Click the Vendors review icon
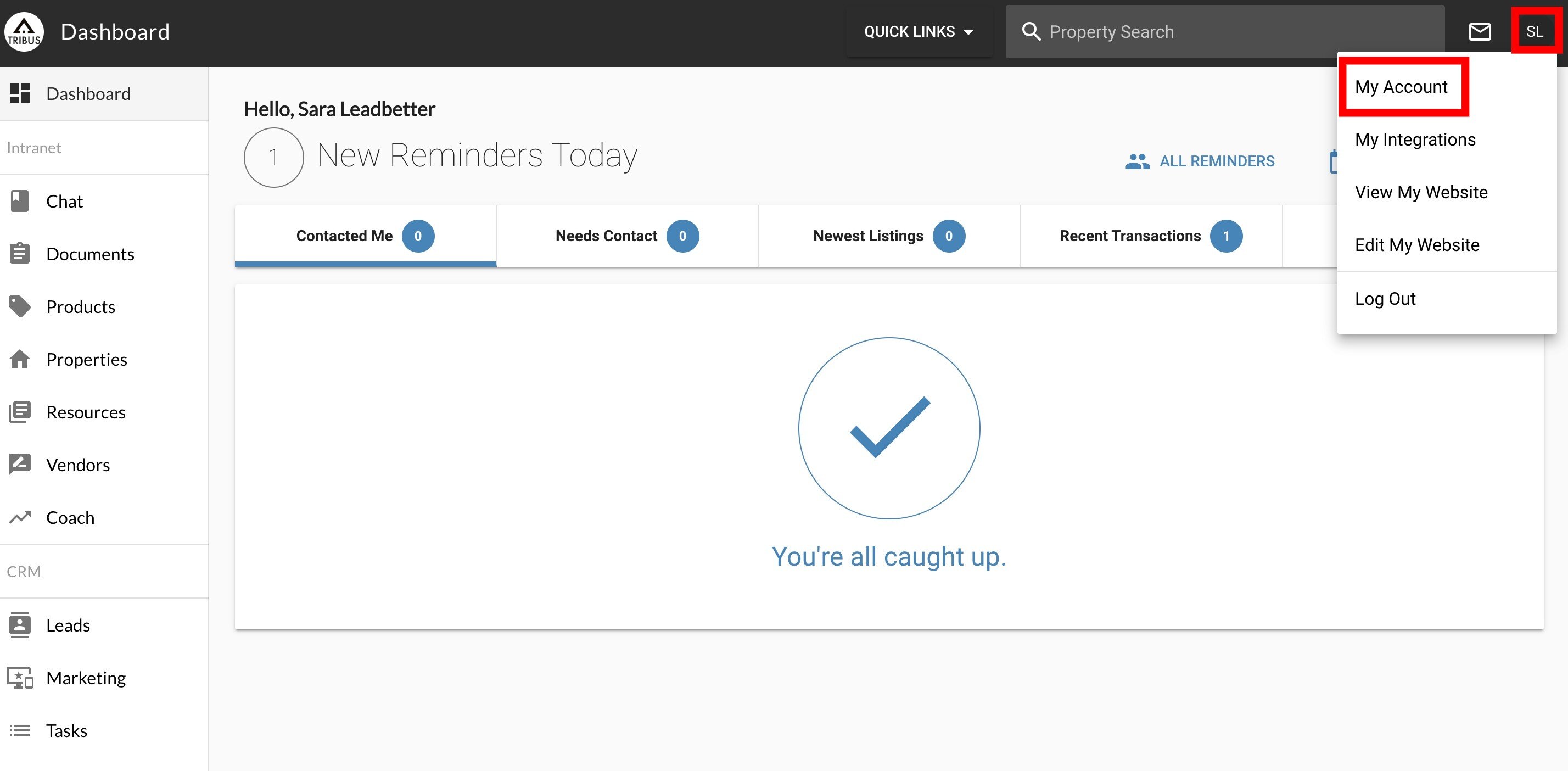Image resolution: width=1568 pixels, height=771 pixels. coord(19,465)
